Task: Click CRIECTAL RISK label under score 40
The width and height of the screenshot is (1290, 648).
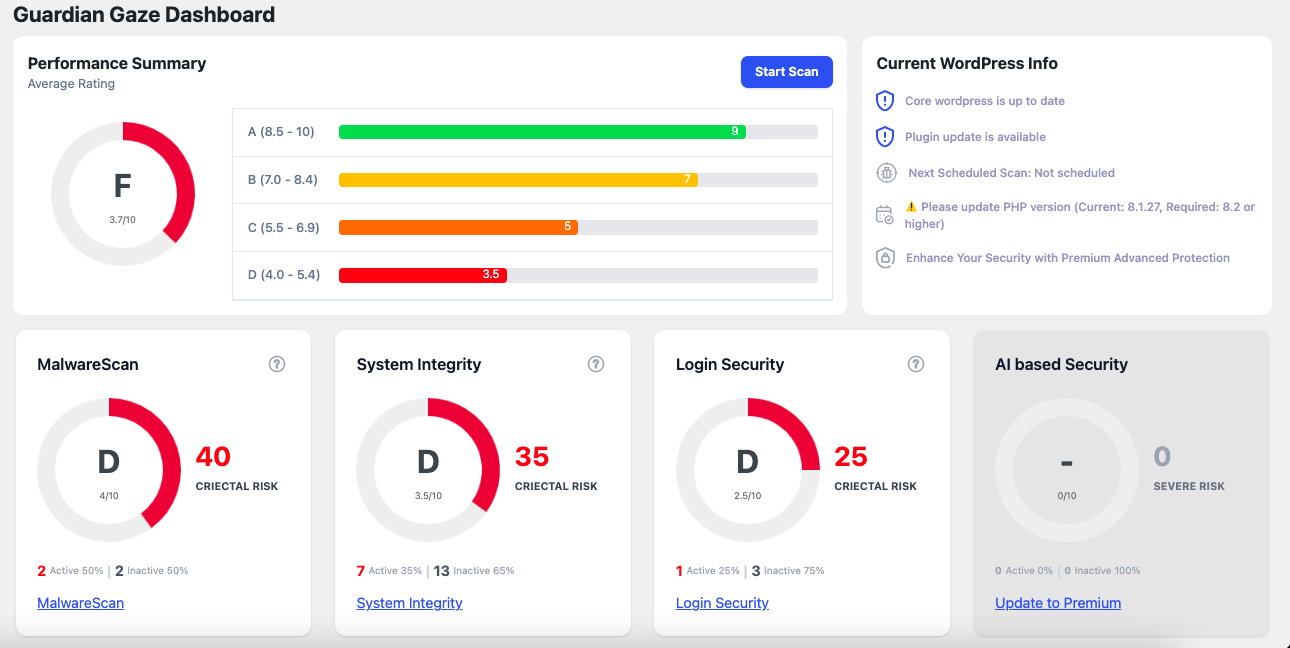Action: (237, 486)
